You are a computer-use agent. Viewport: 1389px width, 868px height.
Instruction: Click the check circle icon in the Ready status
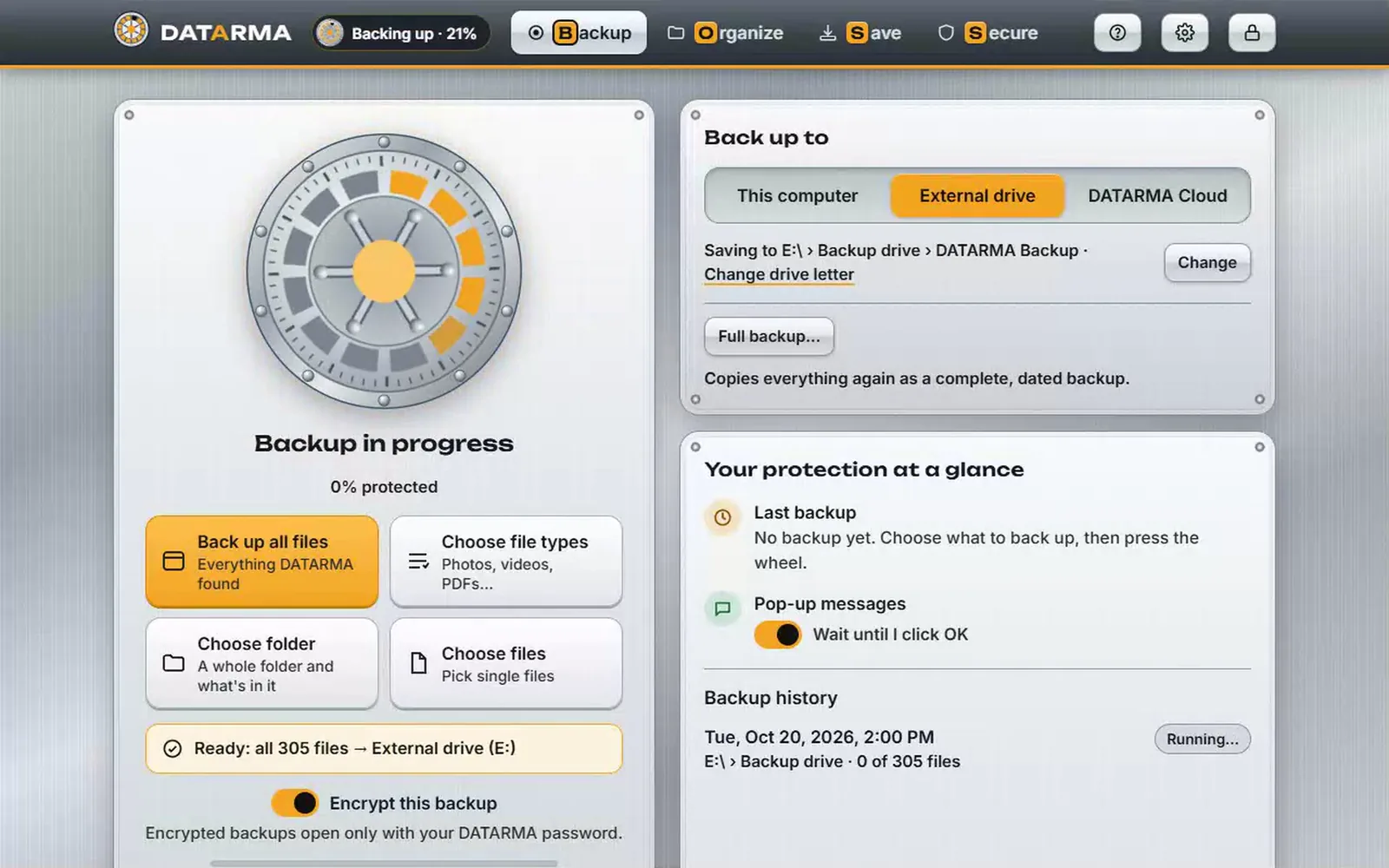173,748
